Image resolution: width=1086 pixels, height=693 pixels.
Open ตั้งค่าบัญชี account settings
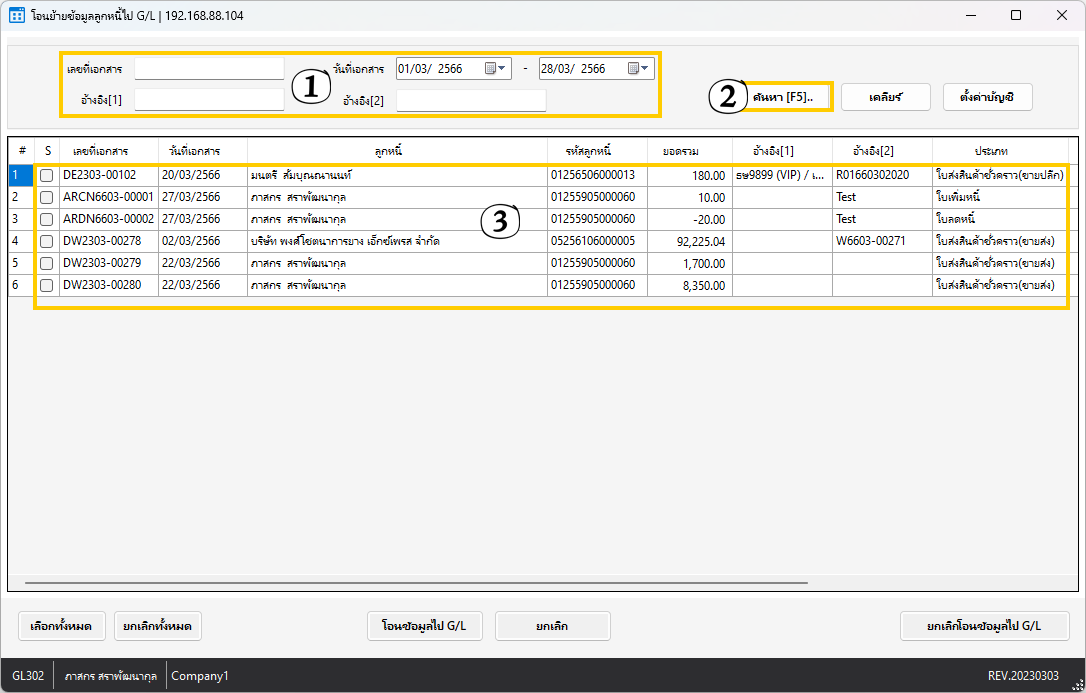(987, 97)
